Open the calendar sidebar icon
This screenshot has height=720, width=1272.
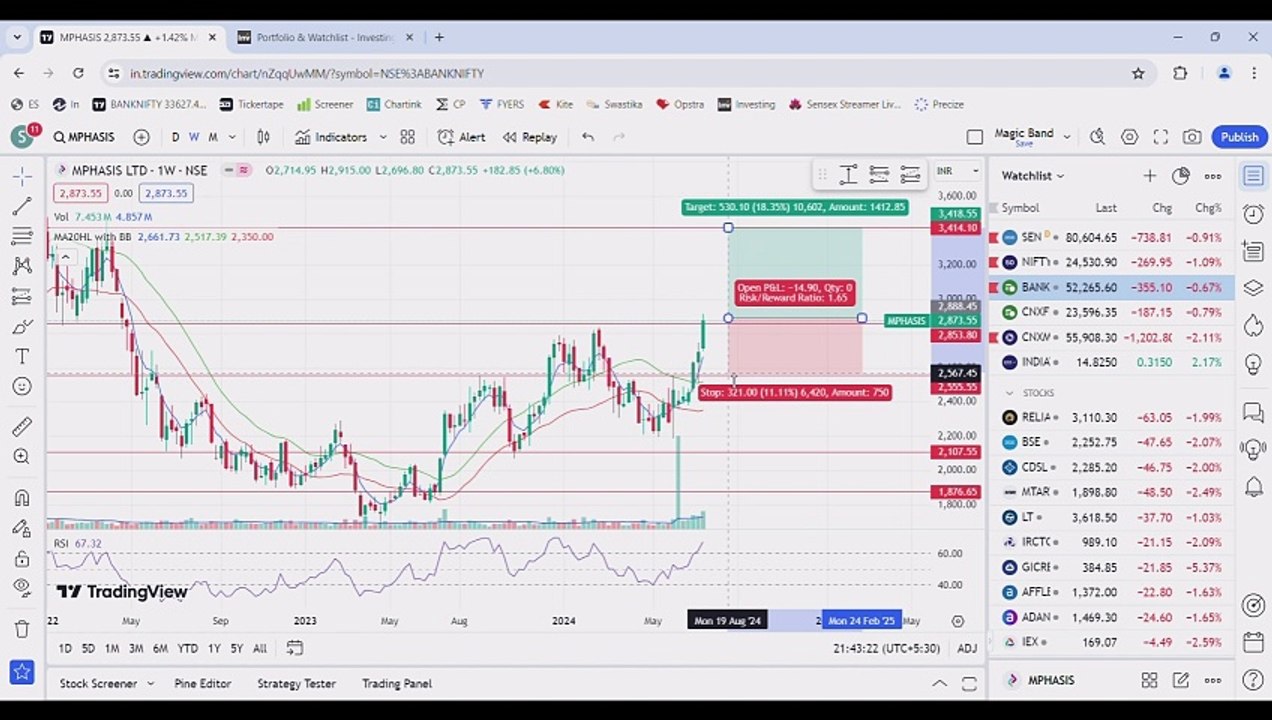tap(1253, 642)
